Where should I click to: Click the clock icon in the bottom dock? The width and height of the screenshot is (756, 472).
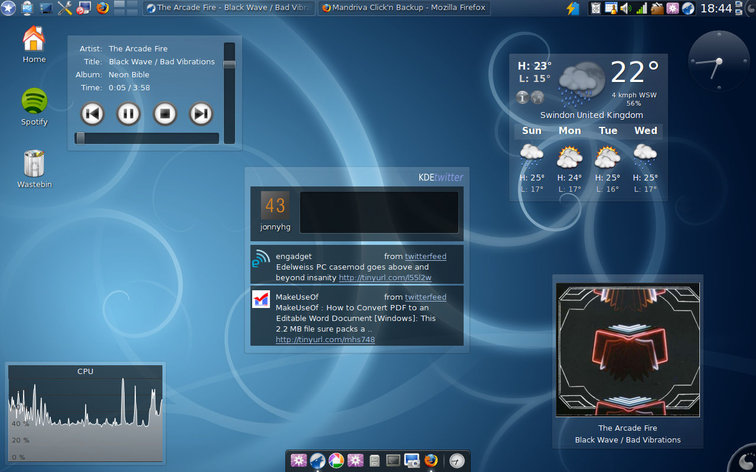457,461
